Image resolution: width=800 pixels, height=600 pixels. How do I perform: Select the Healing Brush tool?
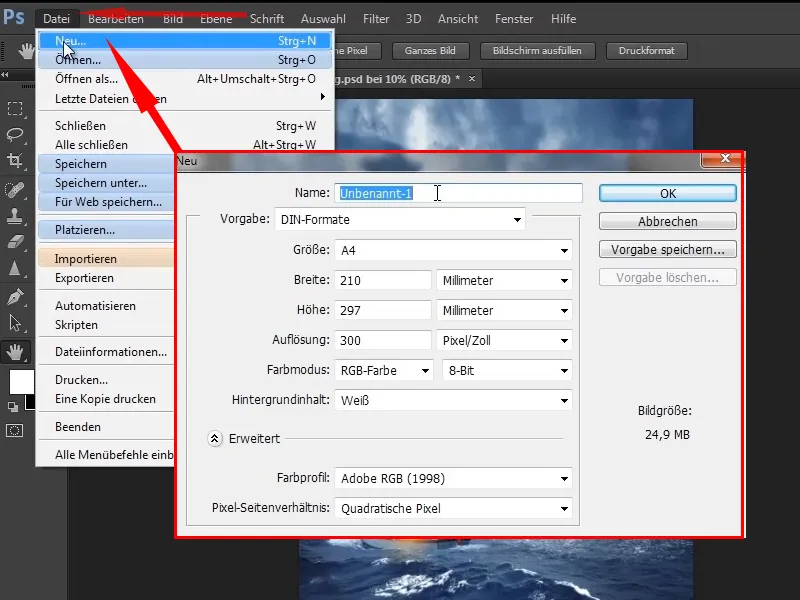coord(15,189)
